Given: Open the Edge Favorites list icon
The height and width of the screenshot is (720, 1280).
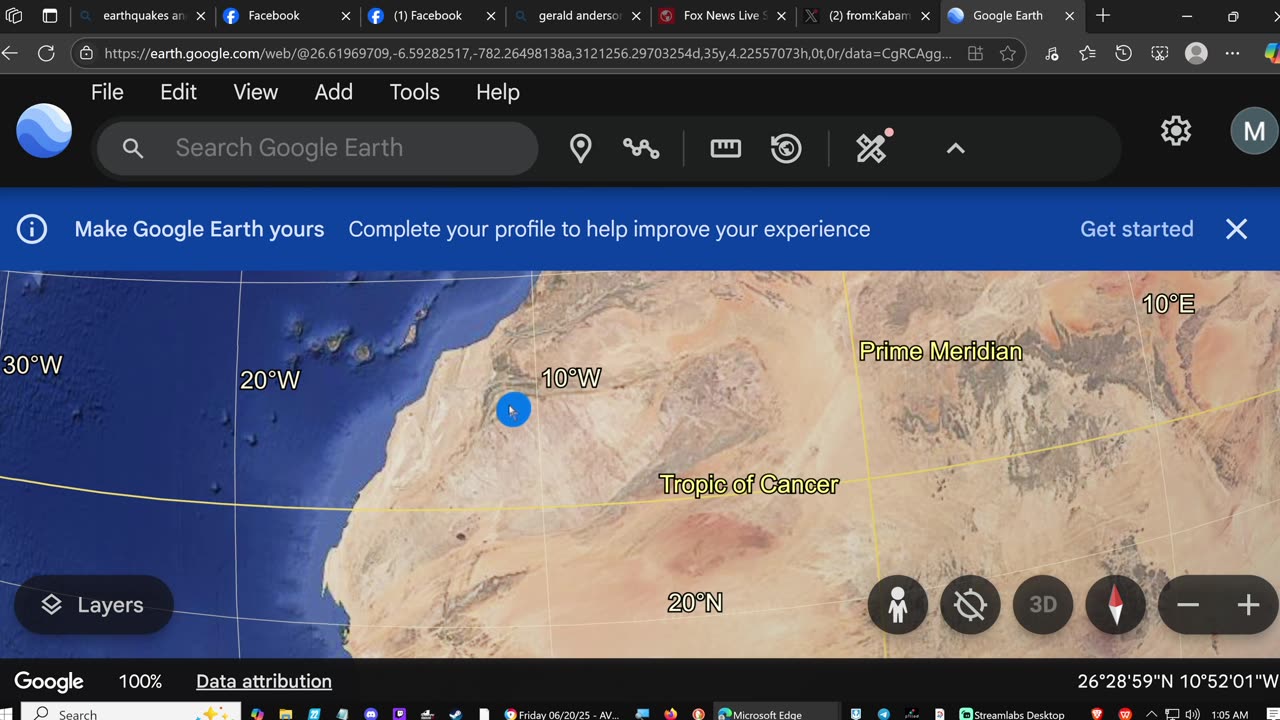Looking at the screenshot, I should (1088, 54).
